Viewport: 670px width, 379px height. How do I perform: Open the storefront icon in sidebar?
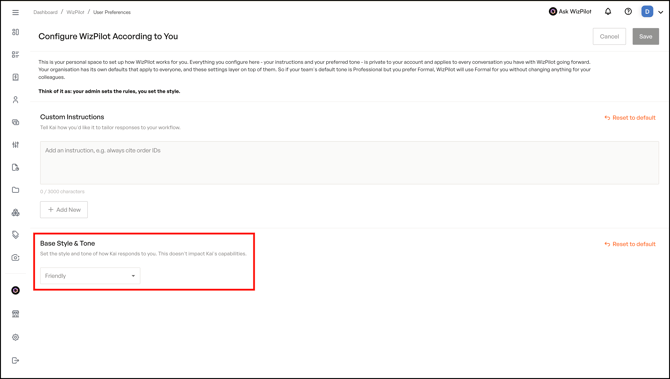coord(15,314)
